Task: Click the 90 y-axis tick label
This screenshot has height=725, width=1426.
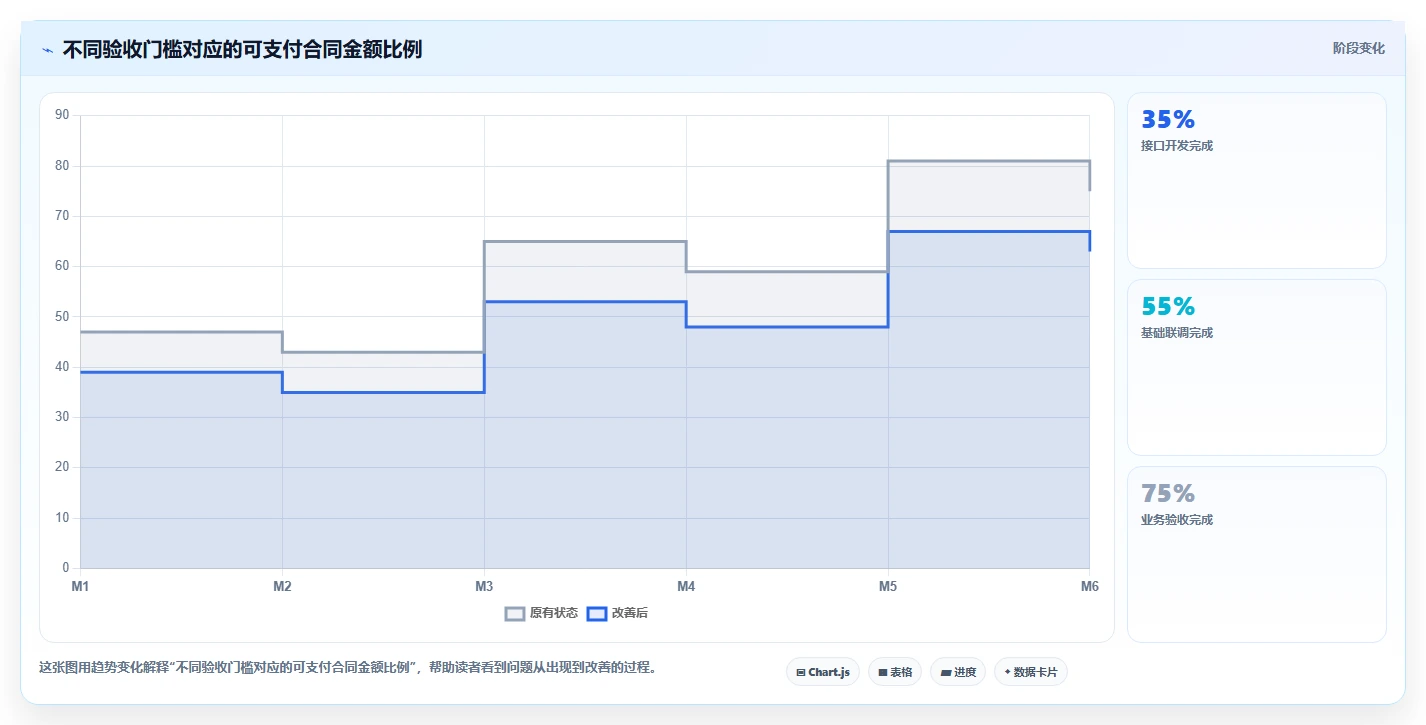Action: click(x=62, y=115)
